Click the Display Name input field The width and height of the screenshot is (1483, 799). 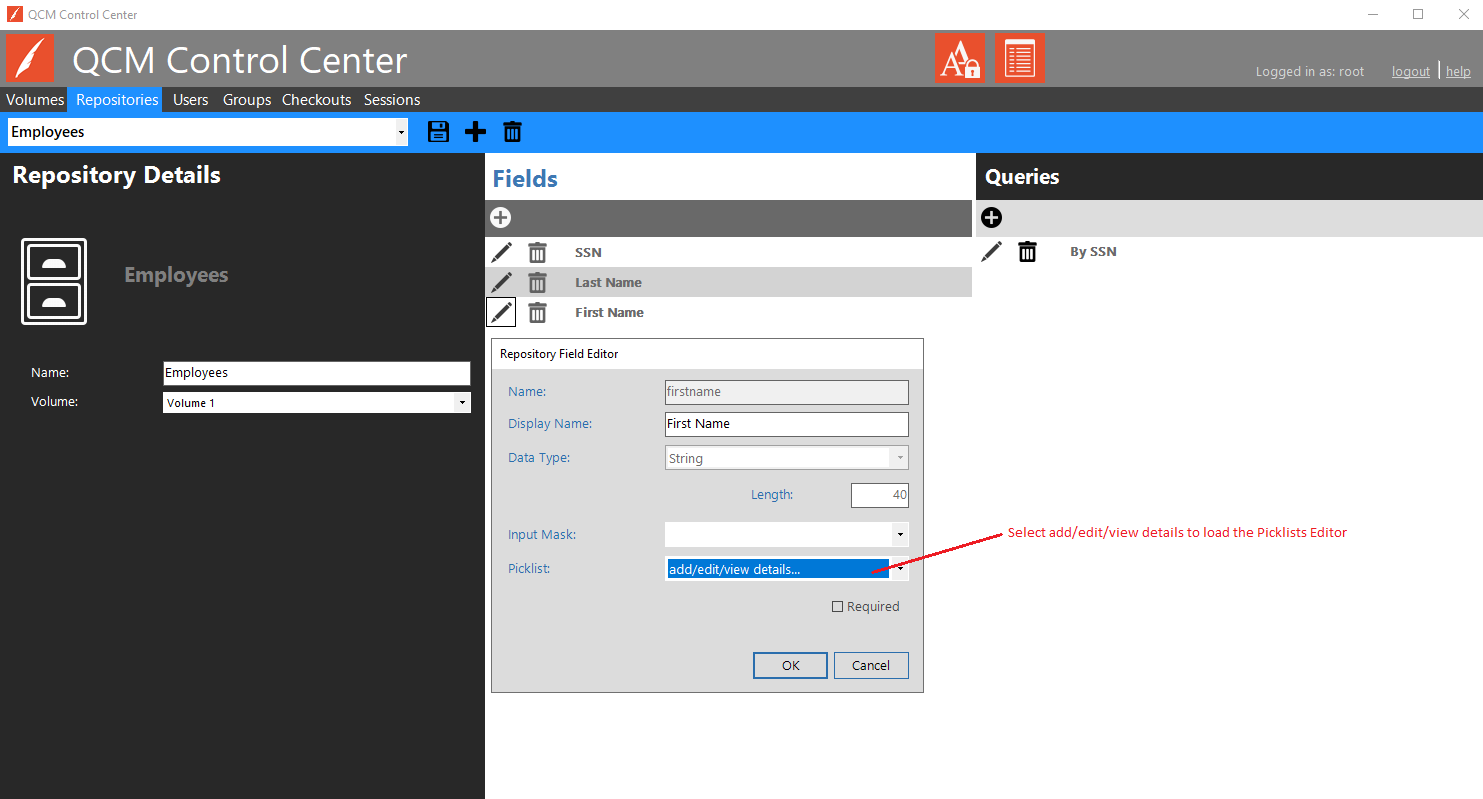[x=786, y=424]
